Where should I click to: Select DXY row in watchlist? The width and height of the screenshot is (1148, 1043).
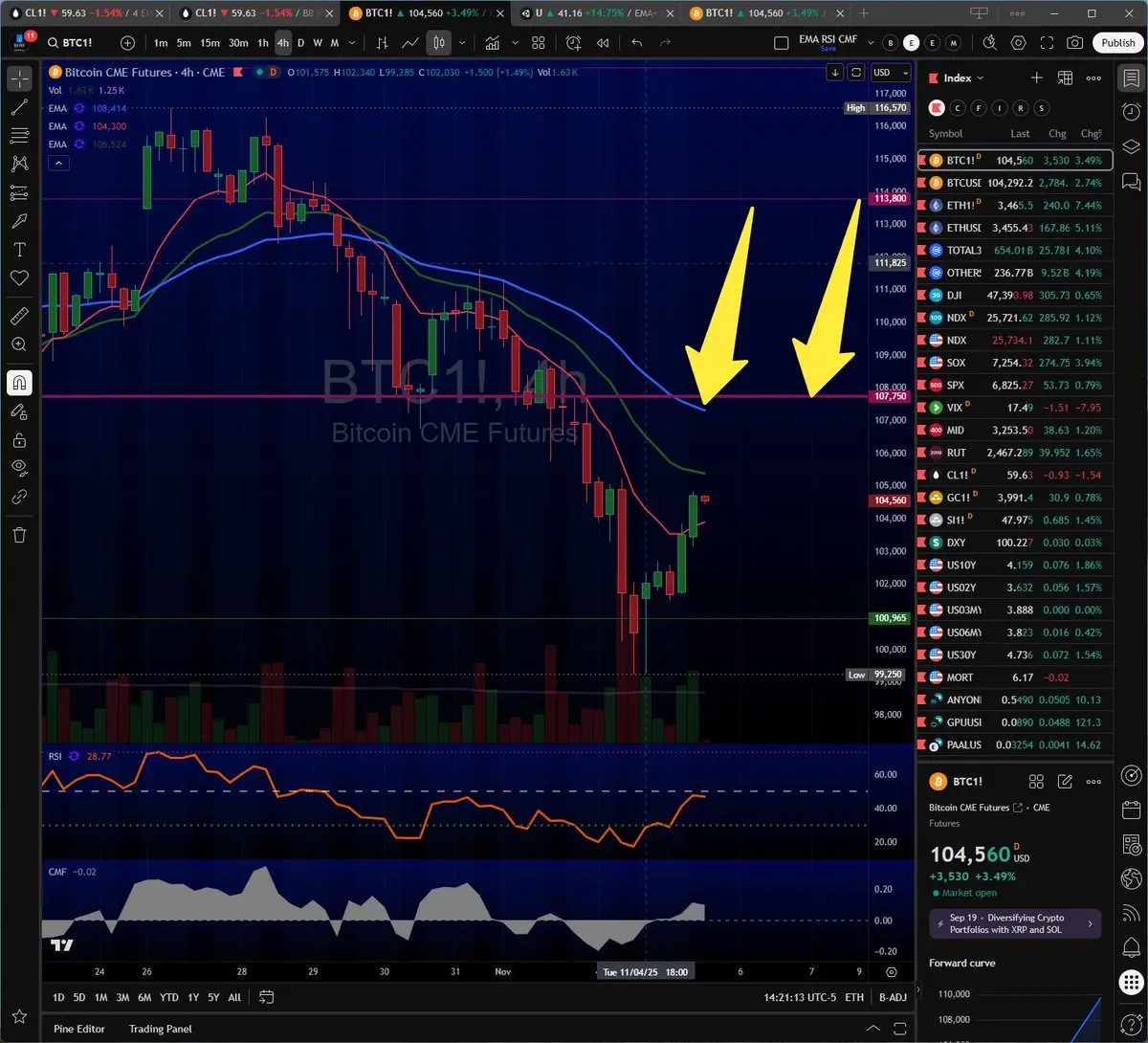point(1015,543)
